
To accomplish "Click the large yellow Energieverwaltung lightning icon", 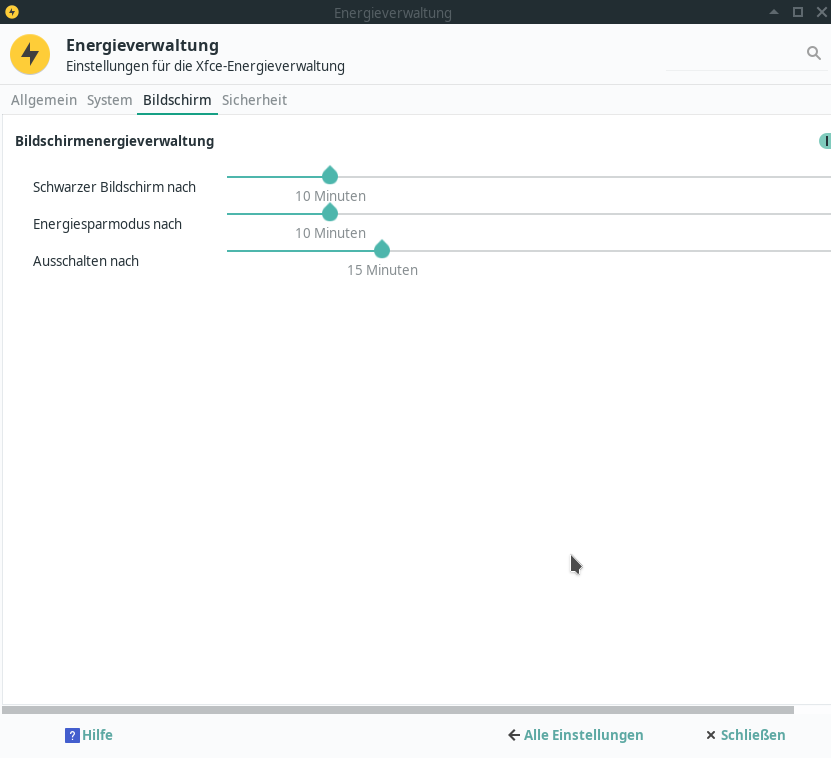I will pyautogui.click(x=30, y=54).
